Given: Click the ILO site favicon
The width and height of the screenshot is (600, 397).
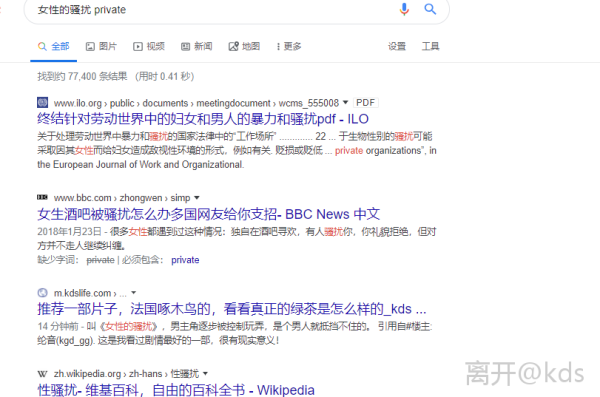Looking at the screenshot, I should 42,103.
